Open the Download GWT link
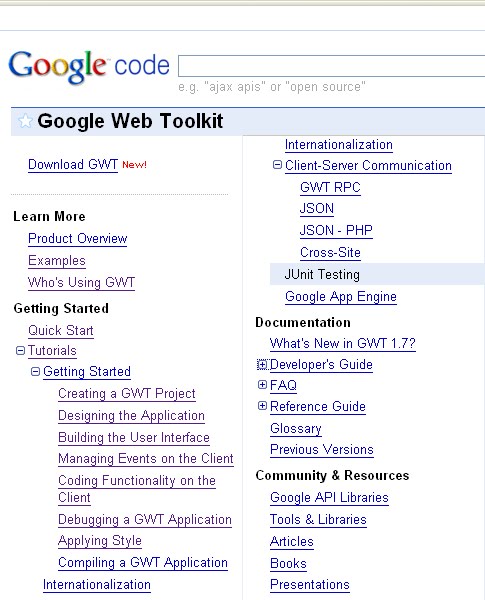485x600 pixels. (73, 165)
